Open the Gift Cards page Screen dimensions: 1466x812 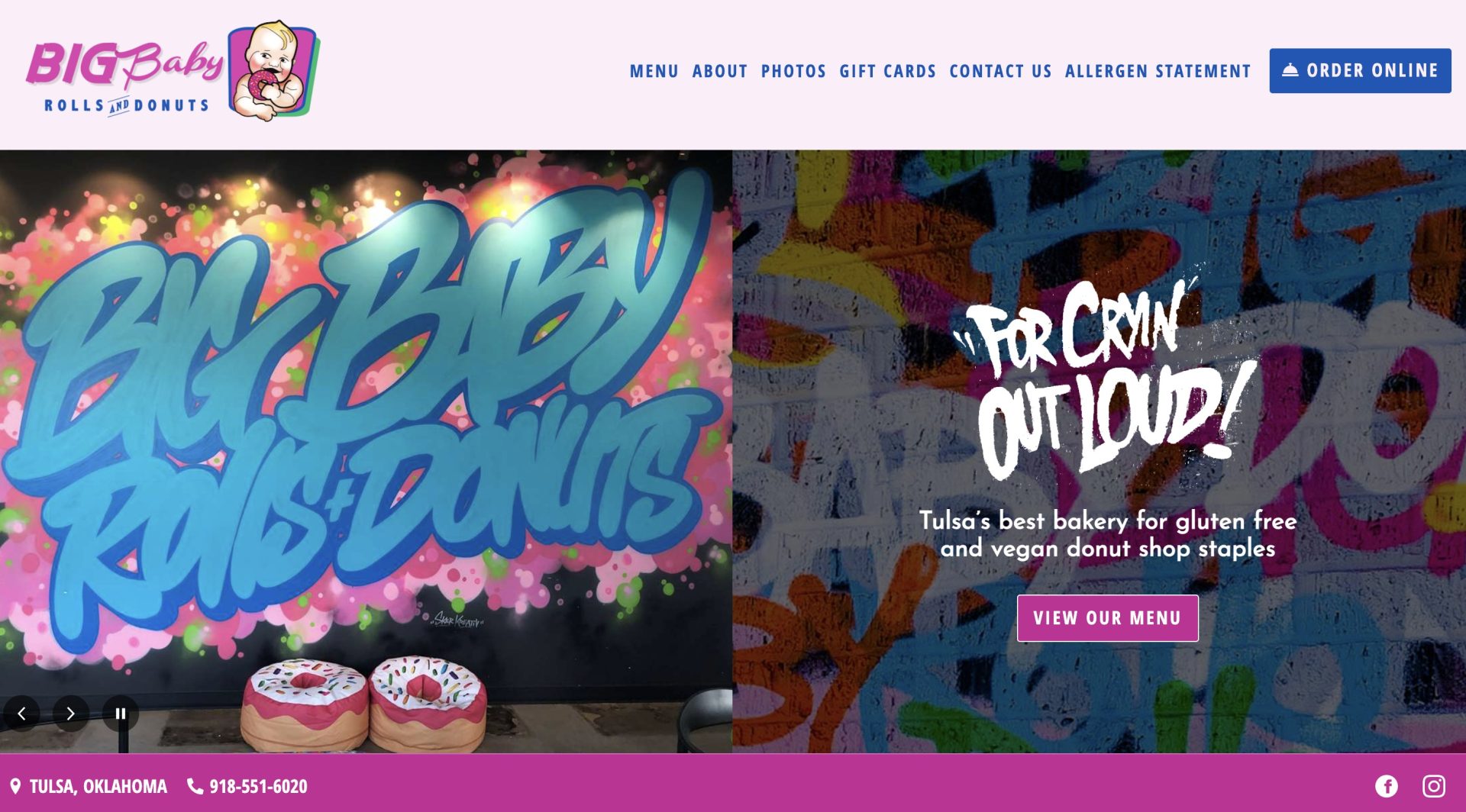888,71
